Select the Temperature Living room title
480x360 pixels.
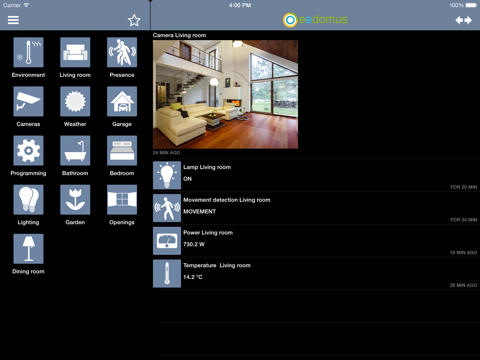[217, 265]
